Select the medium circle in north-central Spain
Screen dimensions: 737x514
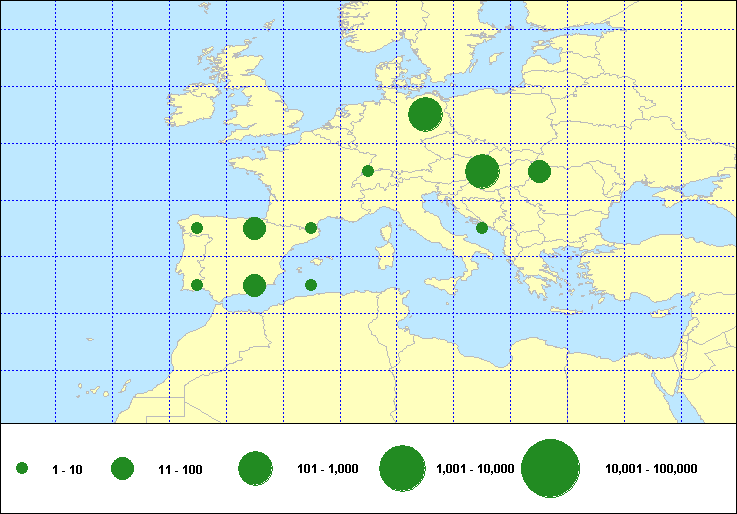[254, 228]
